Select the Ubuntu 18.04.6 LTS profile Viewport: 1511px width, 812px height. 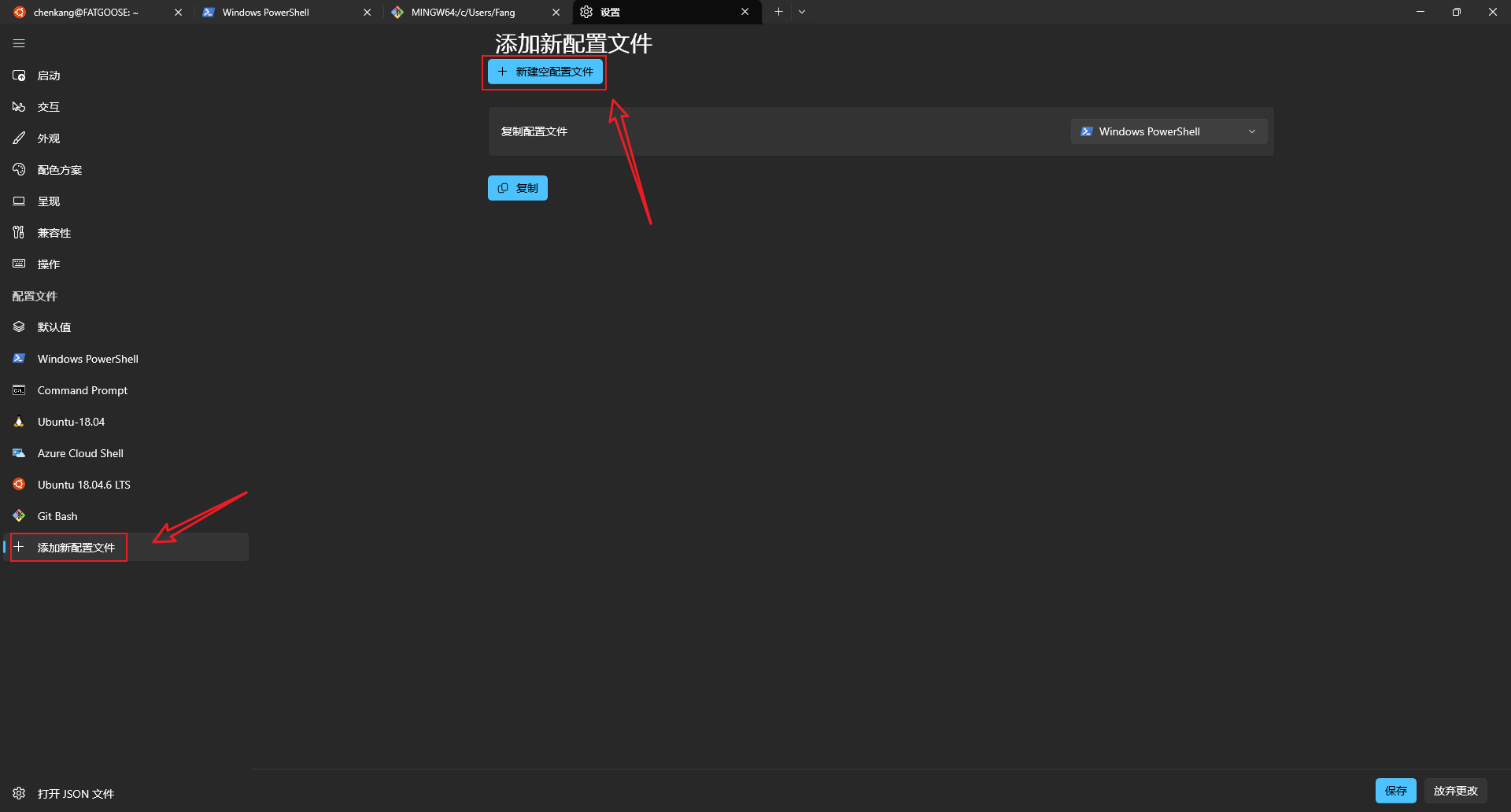(126, 485)
